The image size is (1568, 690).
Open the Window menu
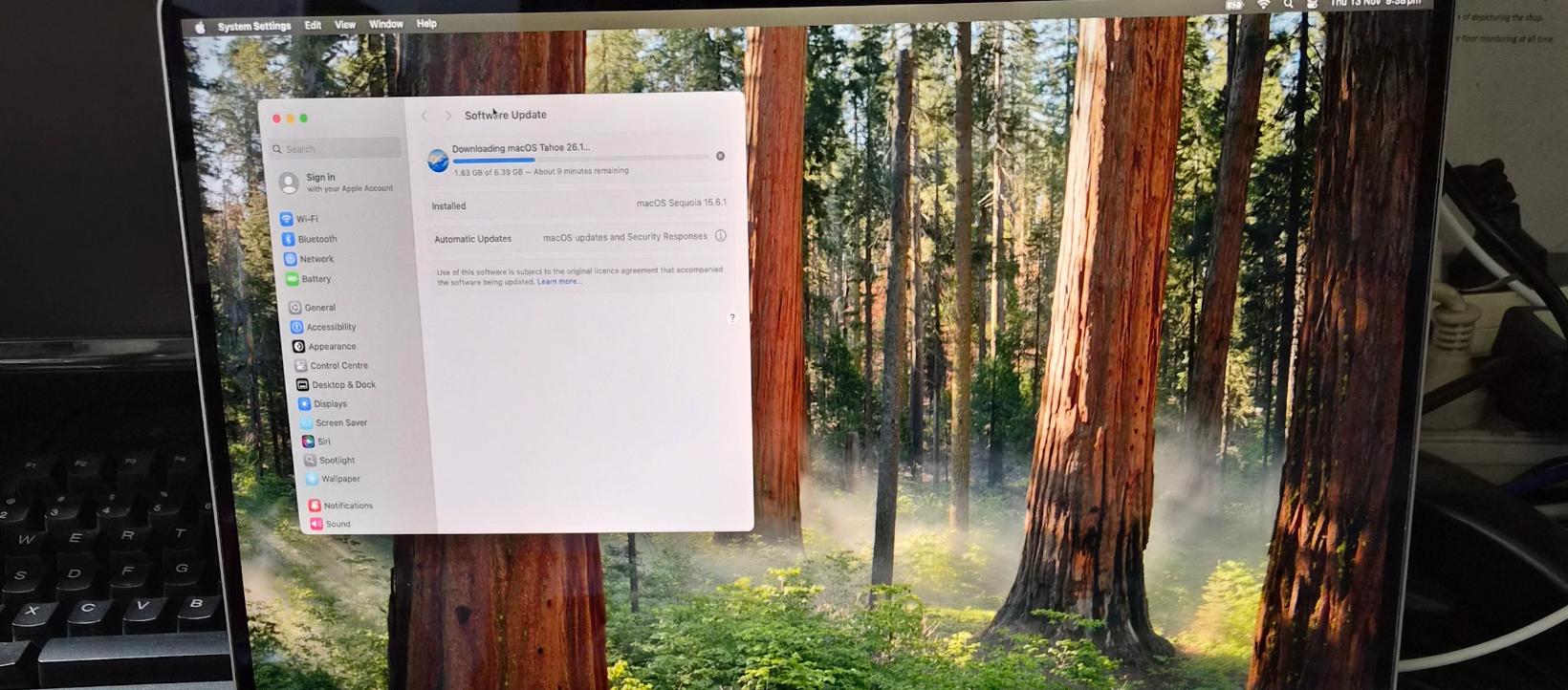coord(385,24)
